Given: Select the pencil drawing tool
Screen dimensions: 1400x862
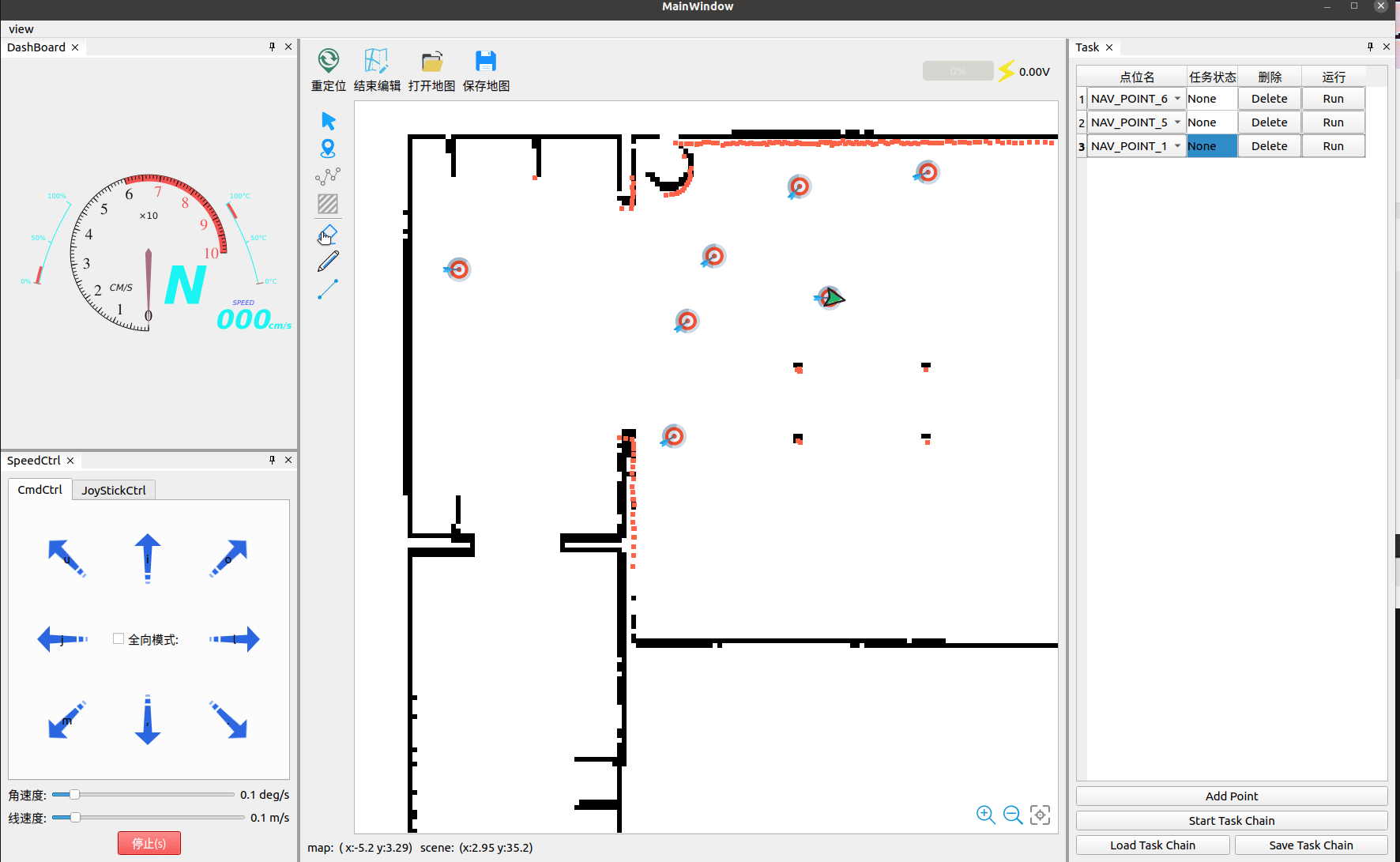Looking at the screenshot, I should [x=328, y=261].
